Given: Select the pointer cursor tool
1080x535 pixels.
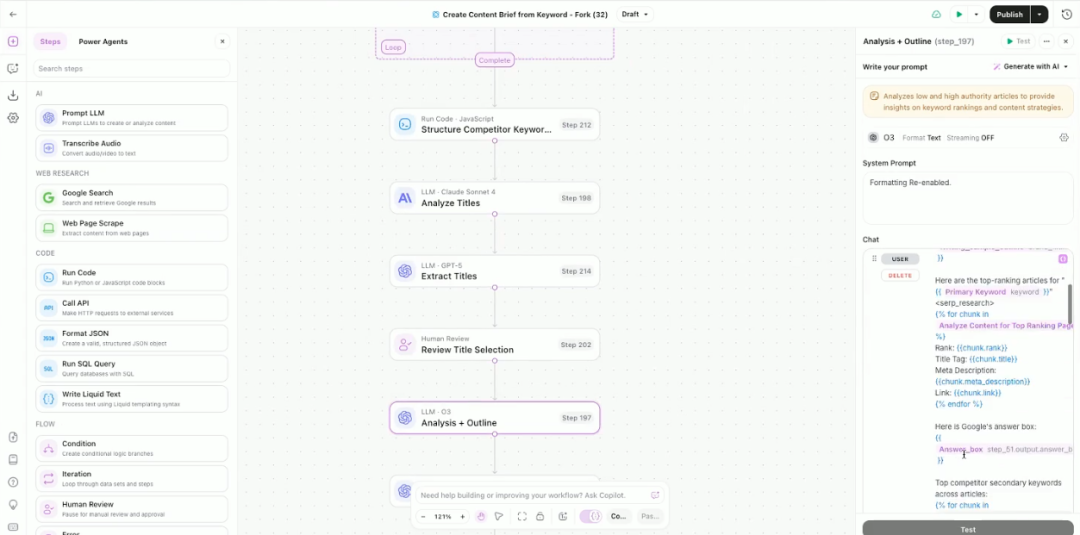Looking at the screenshot, I should 499,517.
